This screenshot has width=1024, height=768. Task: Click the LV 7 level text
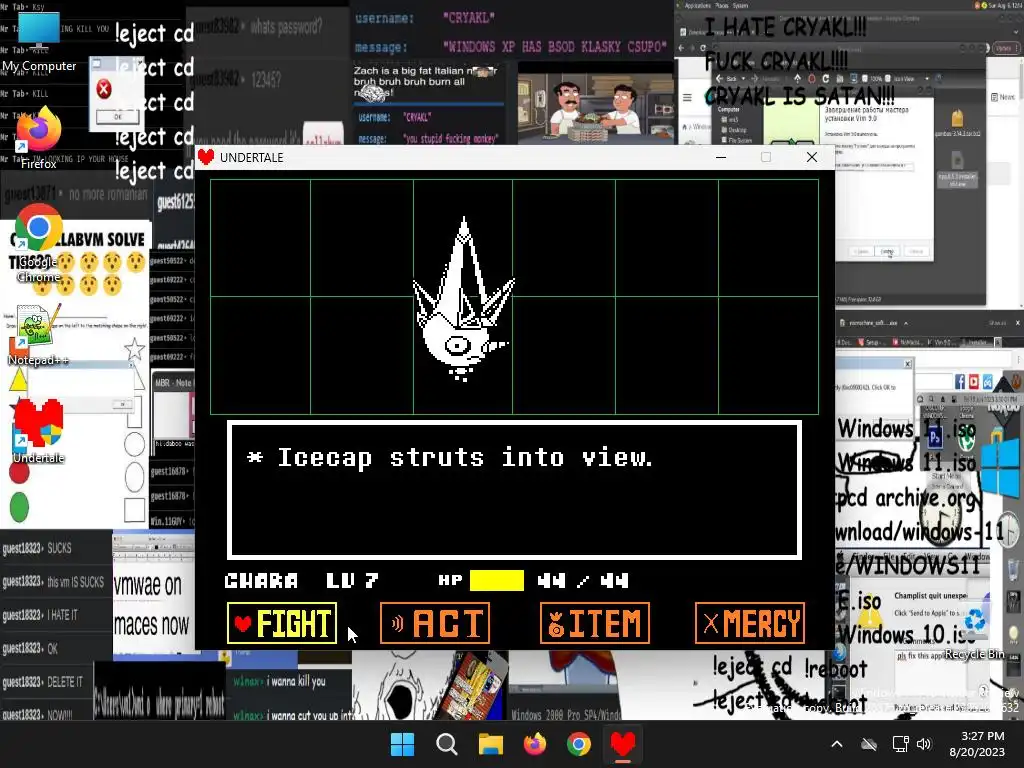point(352,581)
